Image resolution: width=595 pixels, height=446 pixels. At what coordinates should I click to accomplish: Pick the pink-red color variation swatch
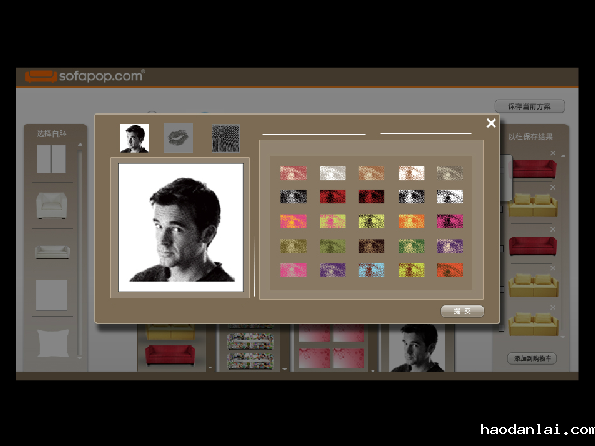293,173
